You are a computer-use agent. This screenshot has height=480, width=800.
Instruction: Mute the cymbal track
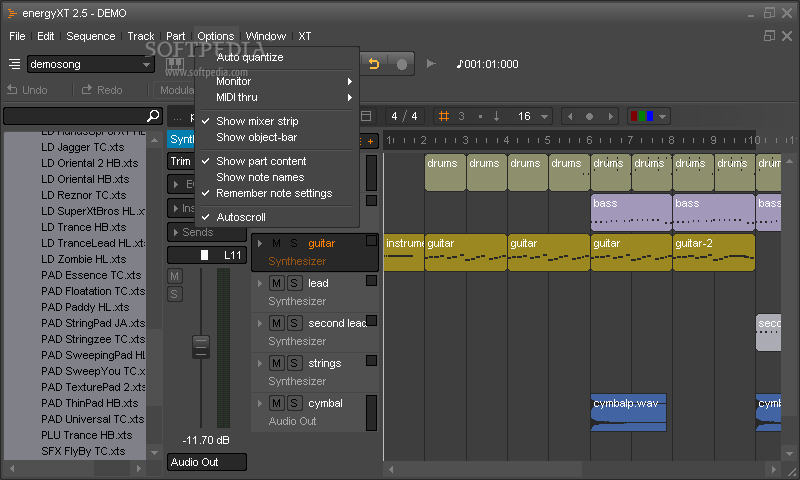coord(277,403)
